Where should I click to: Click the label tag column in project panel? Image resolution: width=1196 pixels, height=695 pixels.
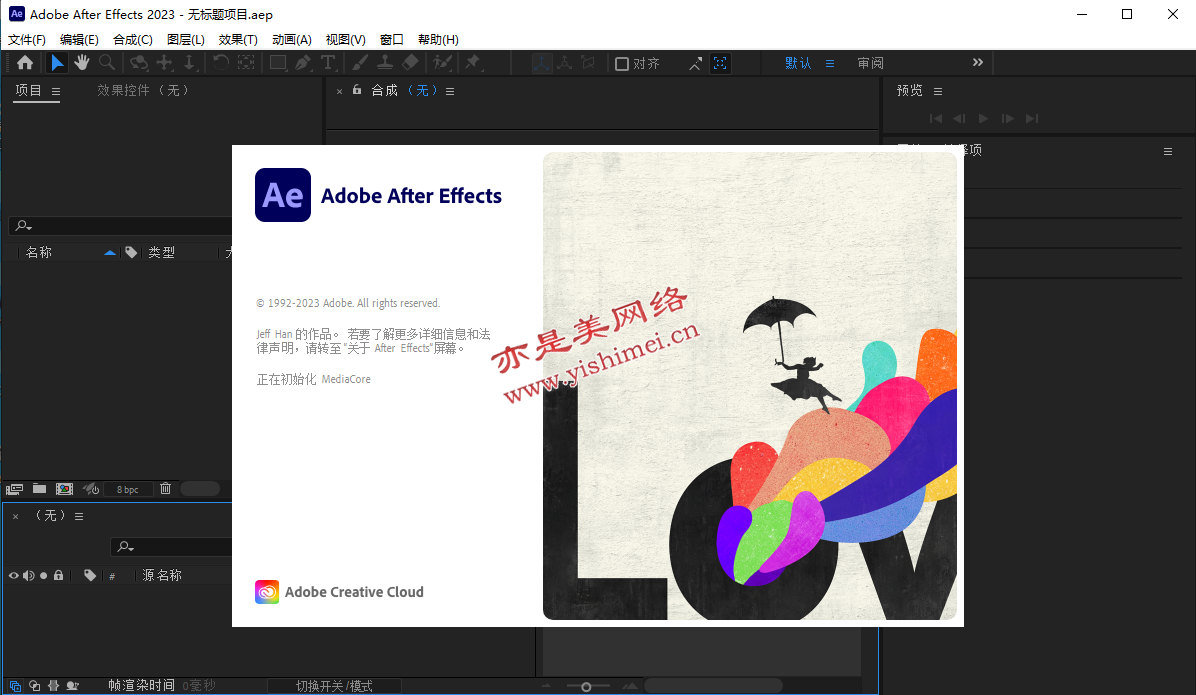(131, 253)
